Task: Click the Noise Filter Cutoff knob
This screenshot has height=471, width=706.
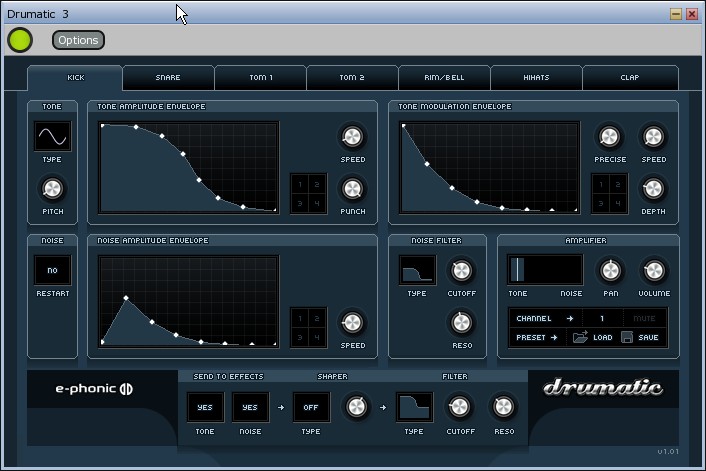Action: click(x=461, y=271)
